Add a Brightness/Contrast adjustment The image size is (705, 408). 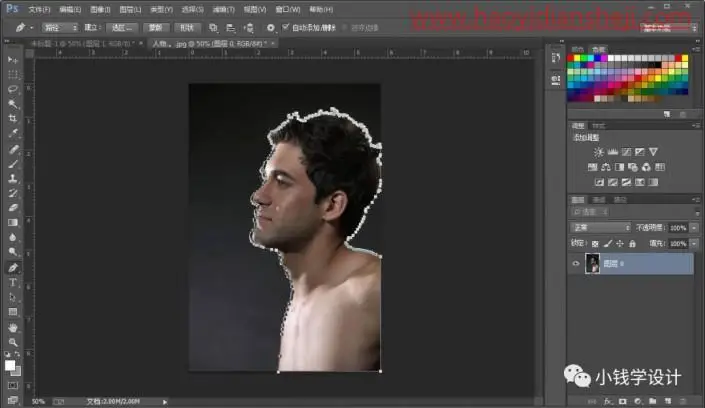coord(598,152)
